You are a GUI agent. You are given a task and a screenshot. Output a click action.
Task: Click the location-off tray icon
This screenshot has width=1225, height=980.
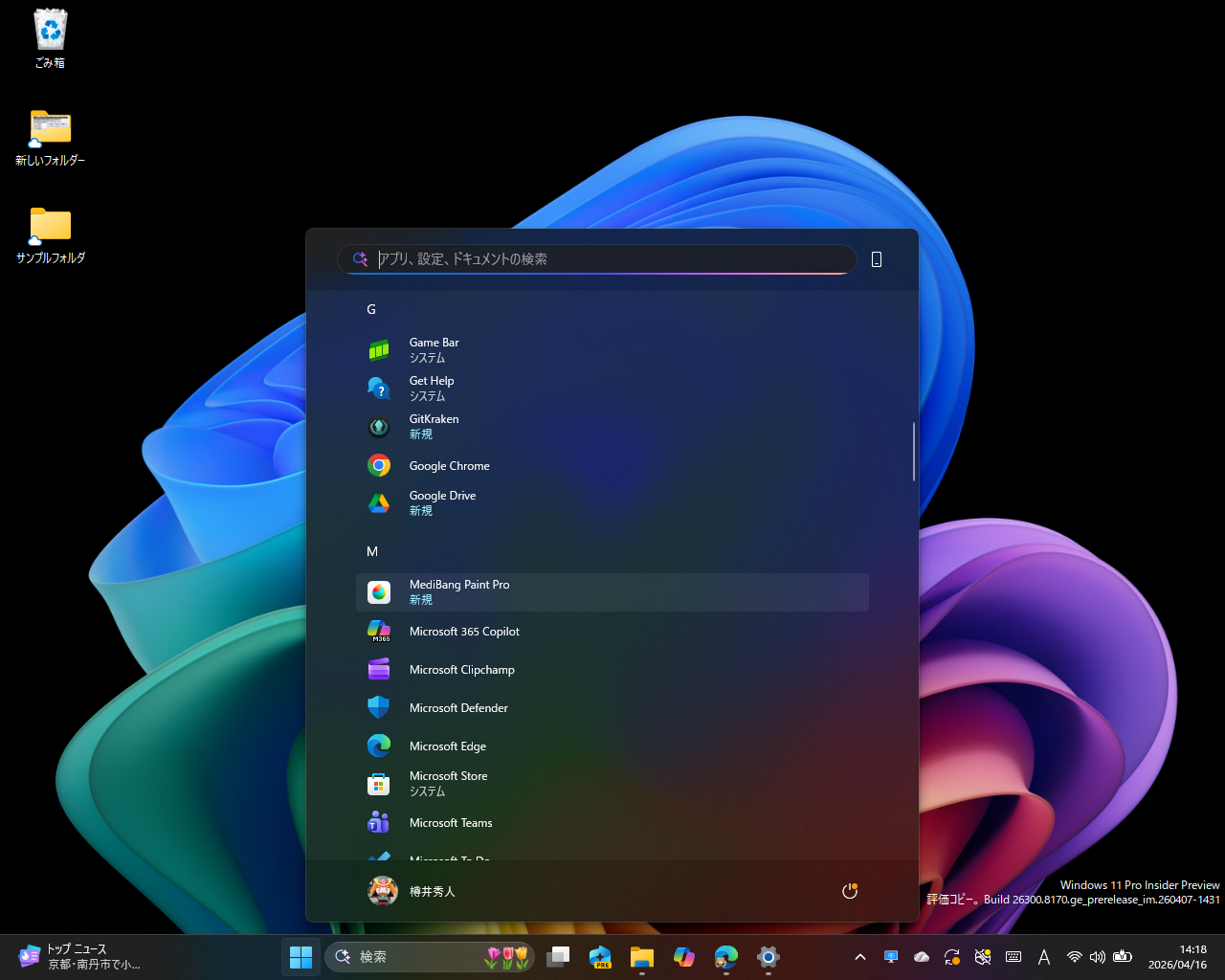point(983,957)
